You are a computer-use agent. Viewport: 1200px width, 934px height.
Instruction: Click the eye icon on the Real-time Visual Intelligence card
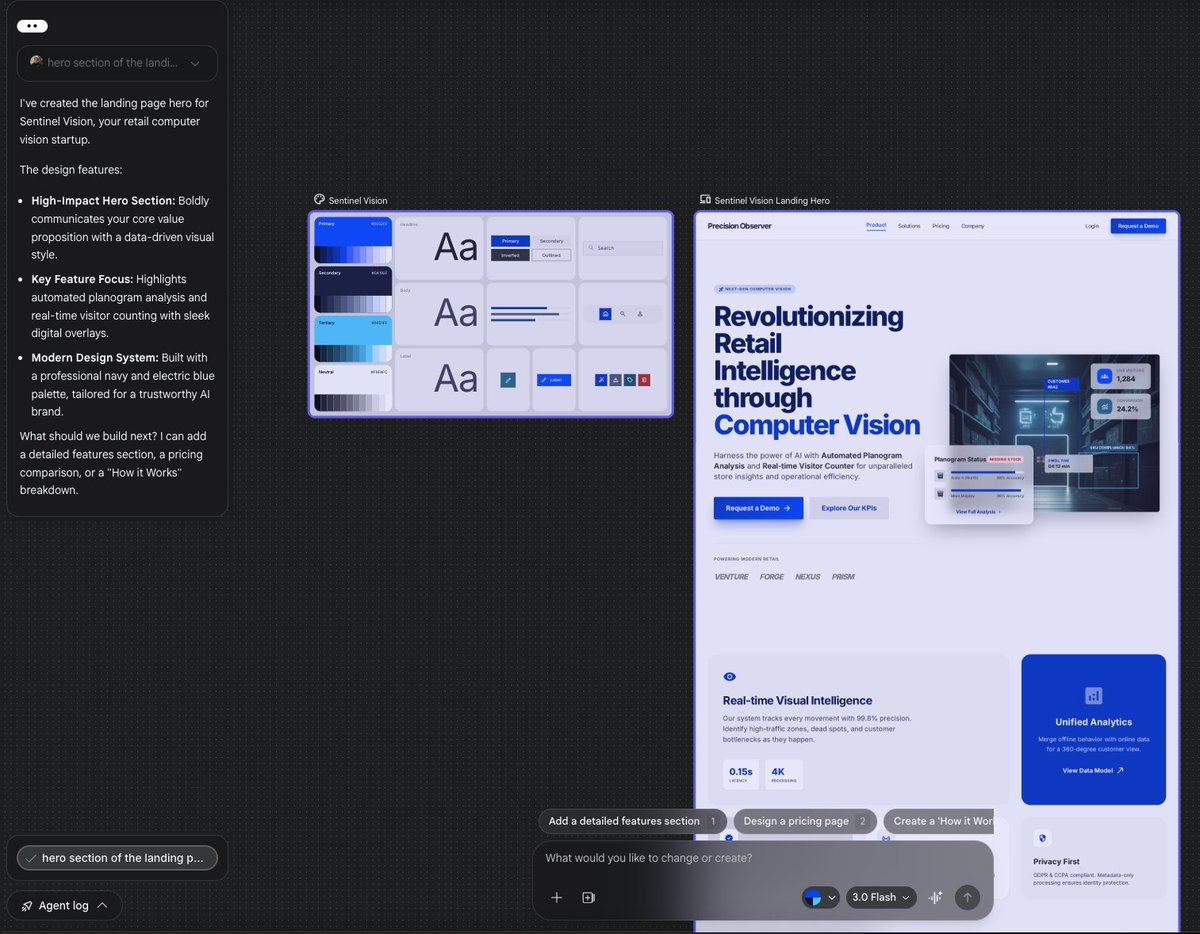click(x=729, y=676)
